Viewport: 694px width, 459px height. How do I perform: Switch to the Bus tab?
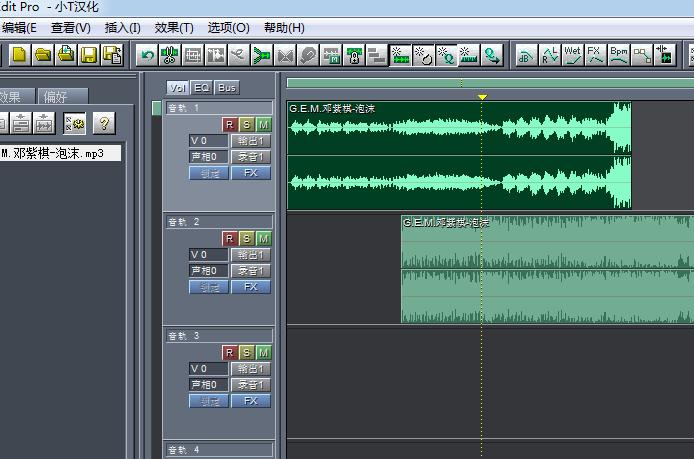coord(227,88)
